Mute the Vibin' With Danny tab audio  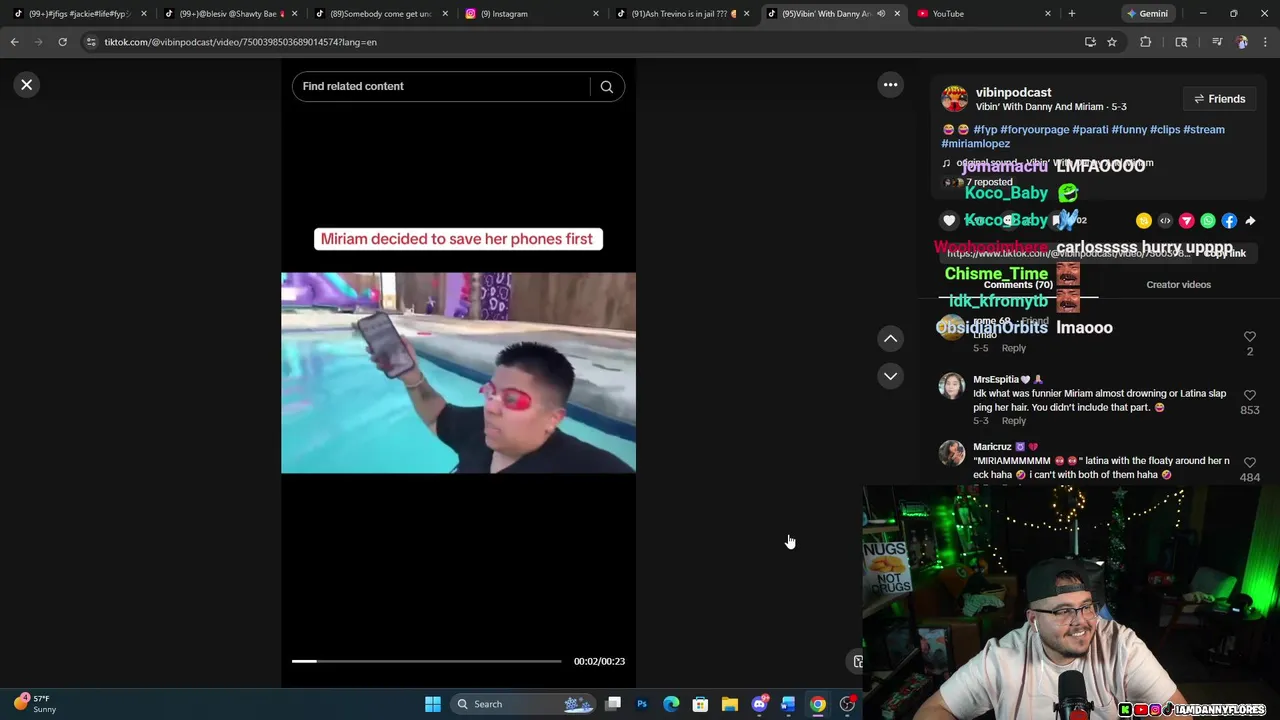pyautogui.click(x=881, y=14)
